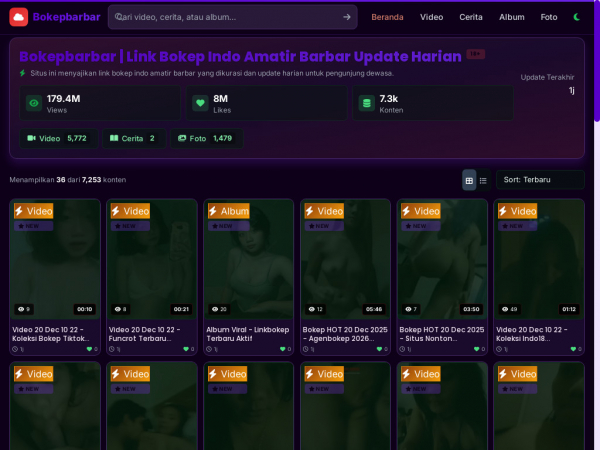Click the Album badge on the third card
The width and height of the screenshot is (600, 450).
[x=228, y=211]
